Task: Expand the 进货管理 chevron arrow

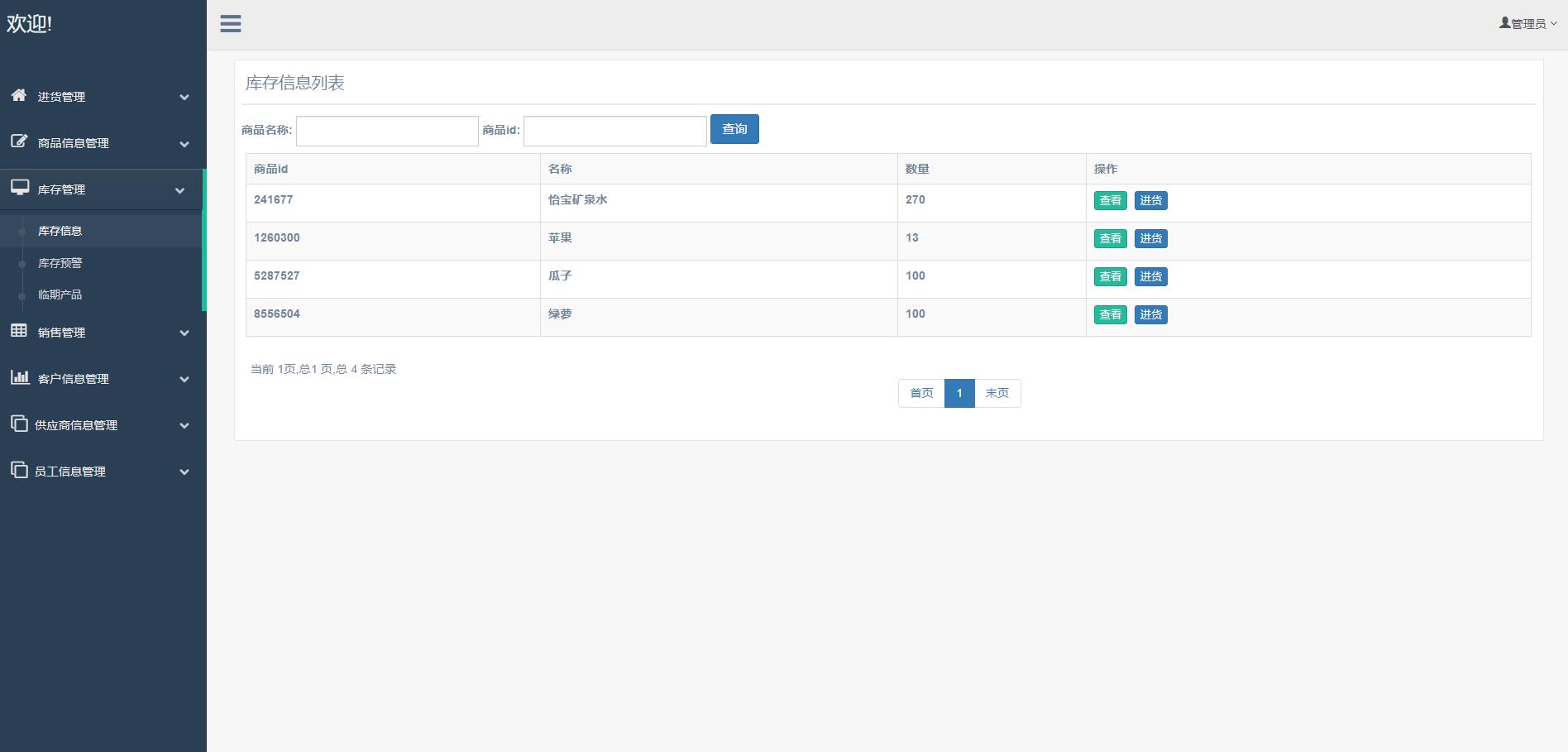Action: click(x=184, y=98)
